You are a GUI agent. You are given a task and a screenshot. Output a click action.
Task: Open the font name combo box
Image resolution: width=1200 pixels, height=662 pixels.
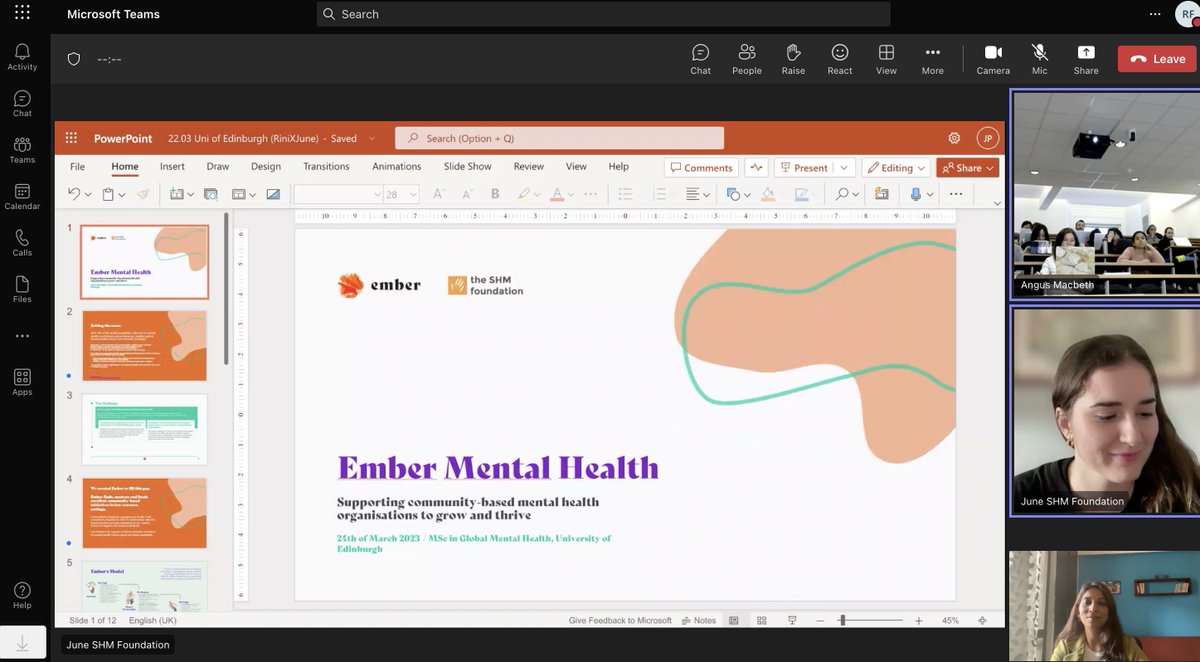pyautogui.click(x=338, y=194)
